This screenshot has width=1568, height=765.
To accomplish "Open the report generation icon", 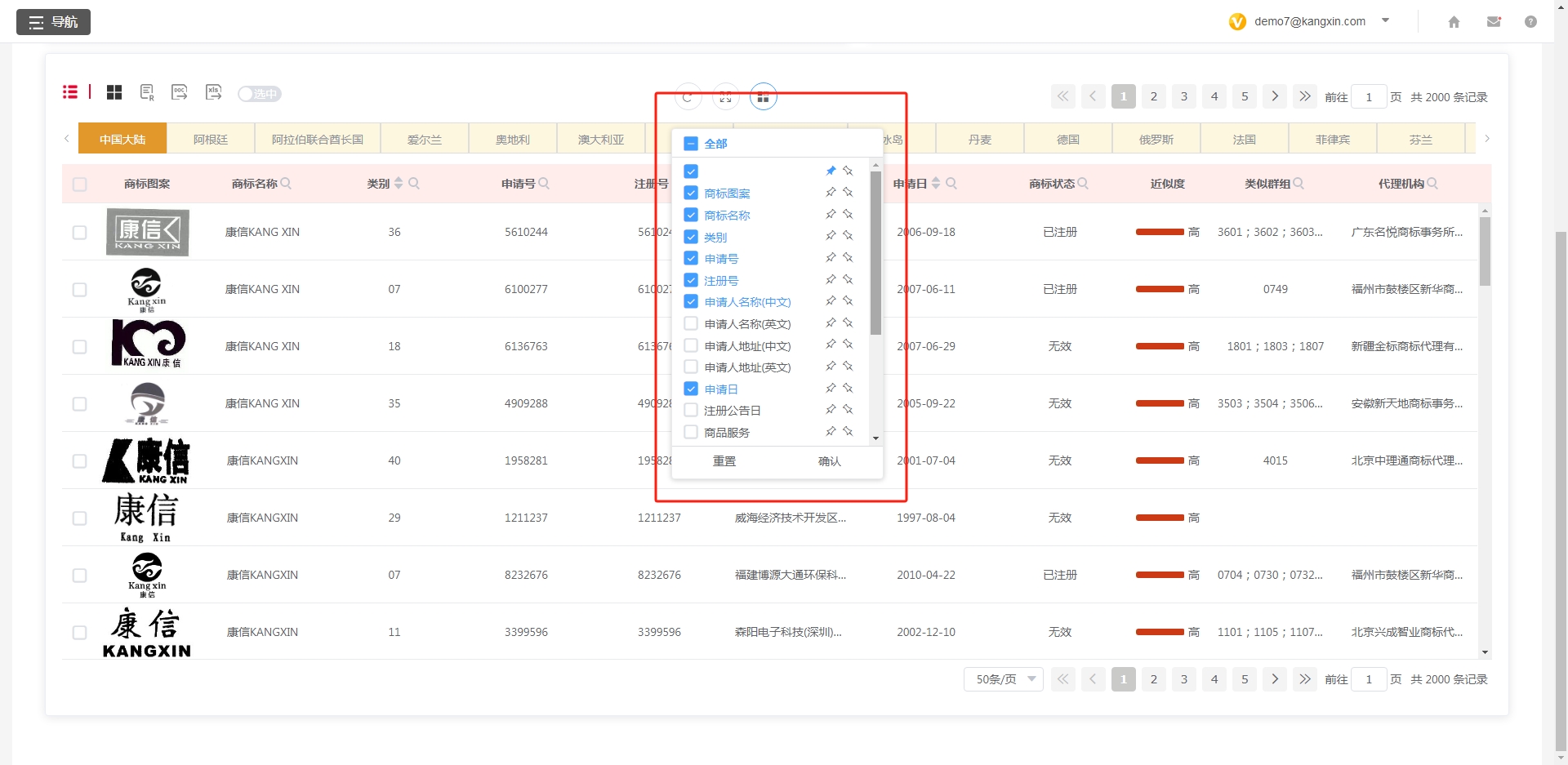I will (148, 92).
